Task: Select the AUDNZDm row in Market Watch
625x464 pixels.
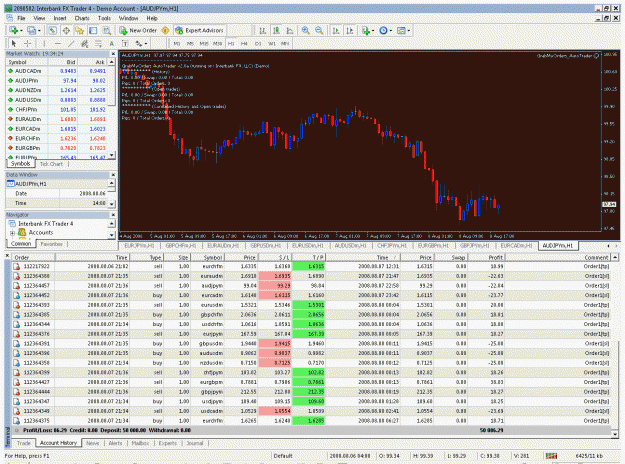Action: [x=57, y=90]
